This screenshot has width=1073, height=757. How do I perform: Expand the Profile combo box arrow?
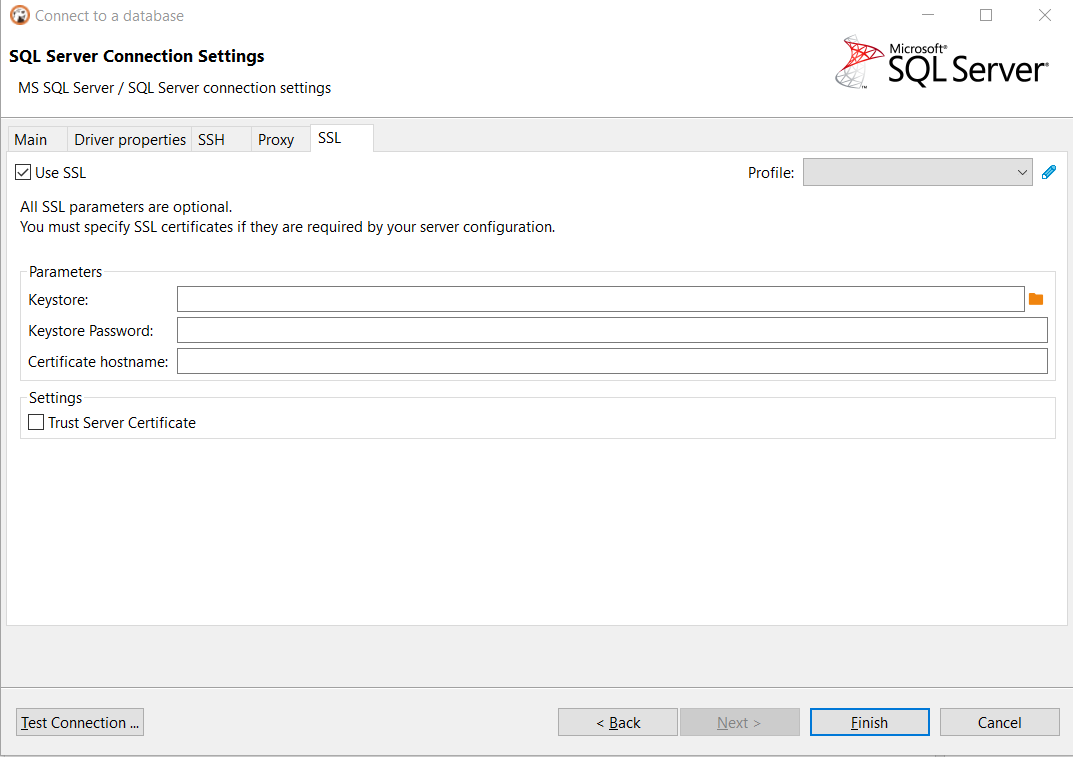click(1023, 171)
